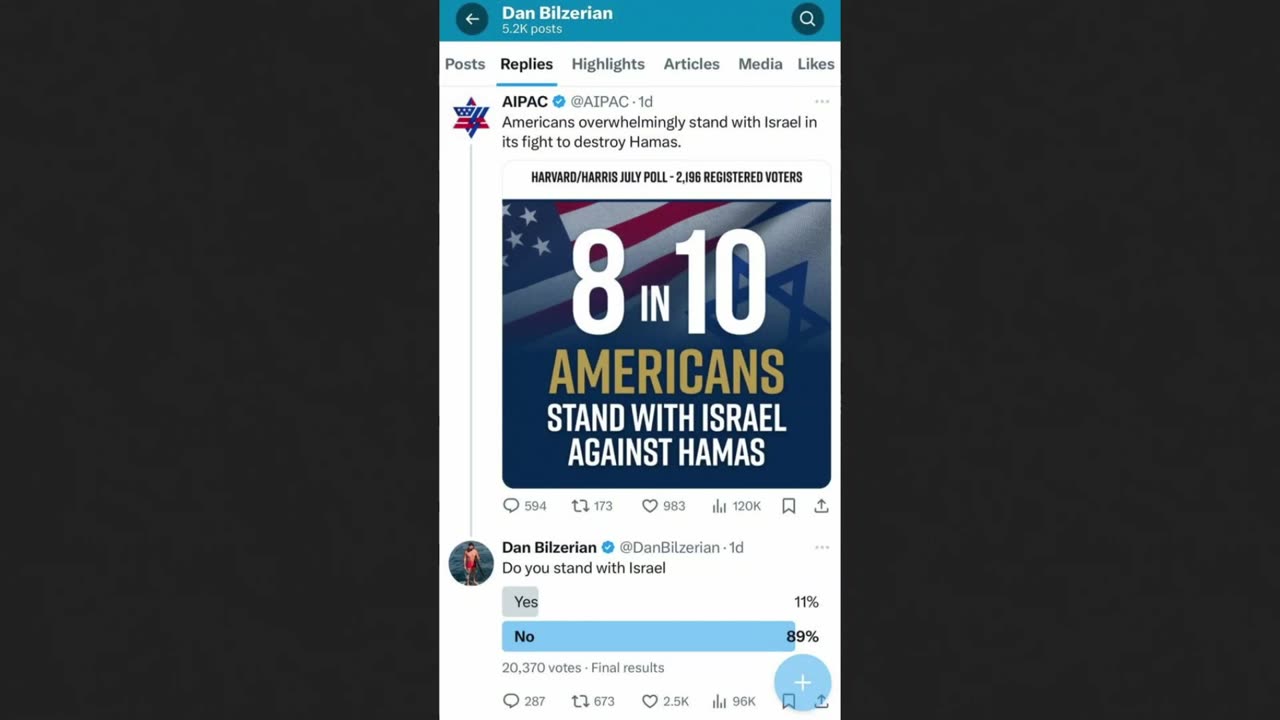The width and height of the screenshot is (1280, 720).
Task: Like the AIPAC post with 983 likes
Action: click(663, 506)
